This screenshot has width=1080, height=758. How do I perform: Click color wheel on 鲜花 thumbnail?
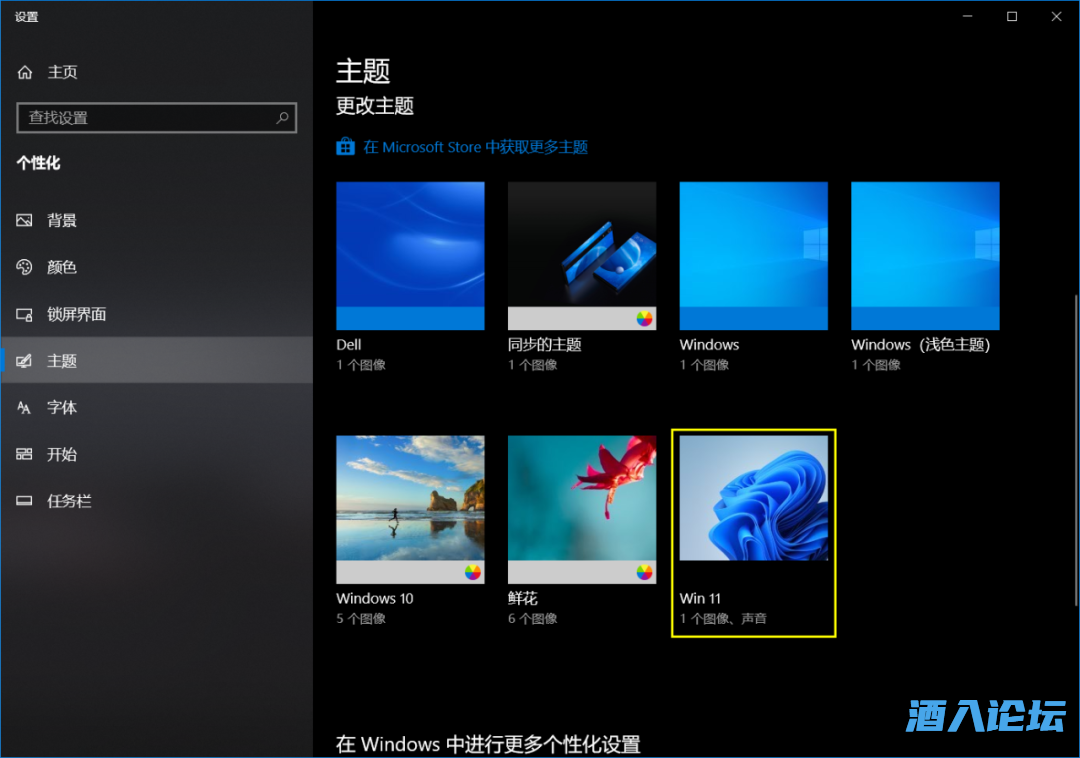tap(644, 572)
